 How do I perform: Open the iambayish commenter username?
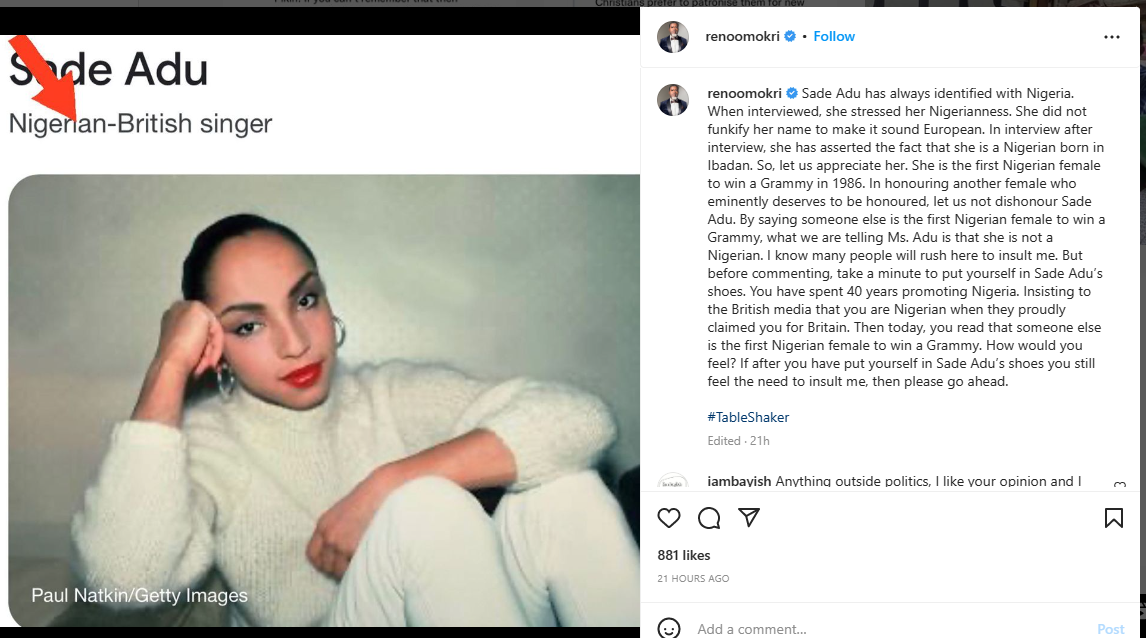click(739, 482)
